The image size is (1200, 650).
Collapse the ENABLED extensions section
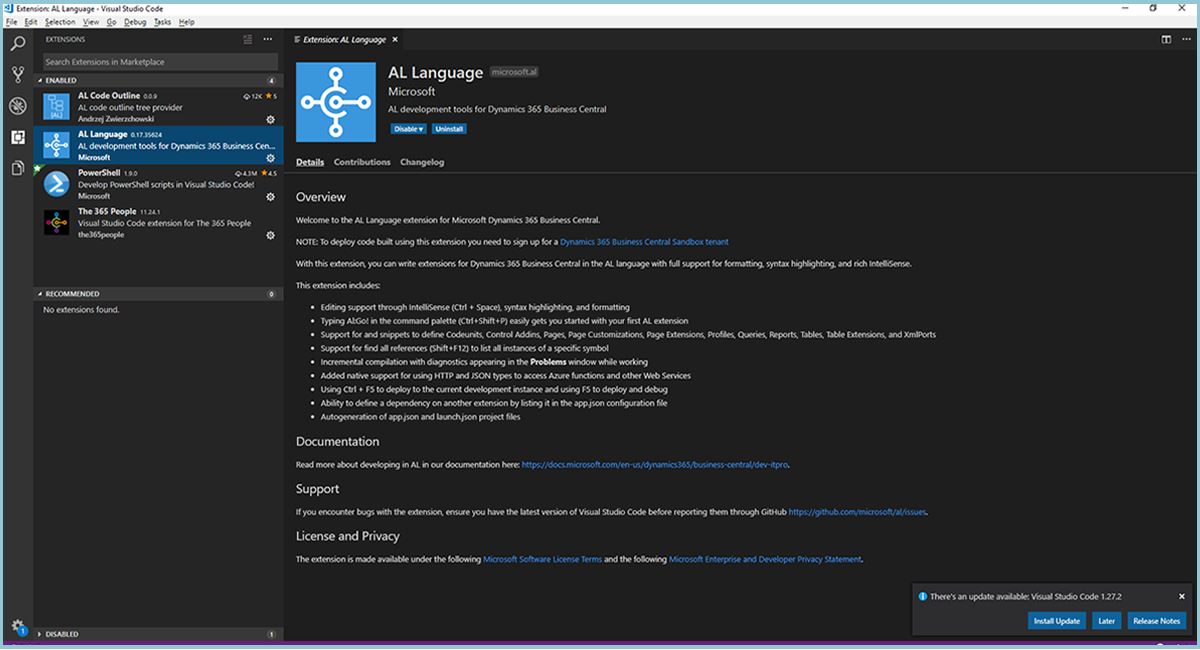tap(60, 80)
